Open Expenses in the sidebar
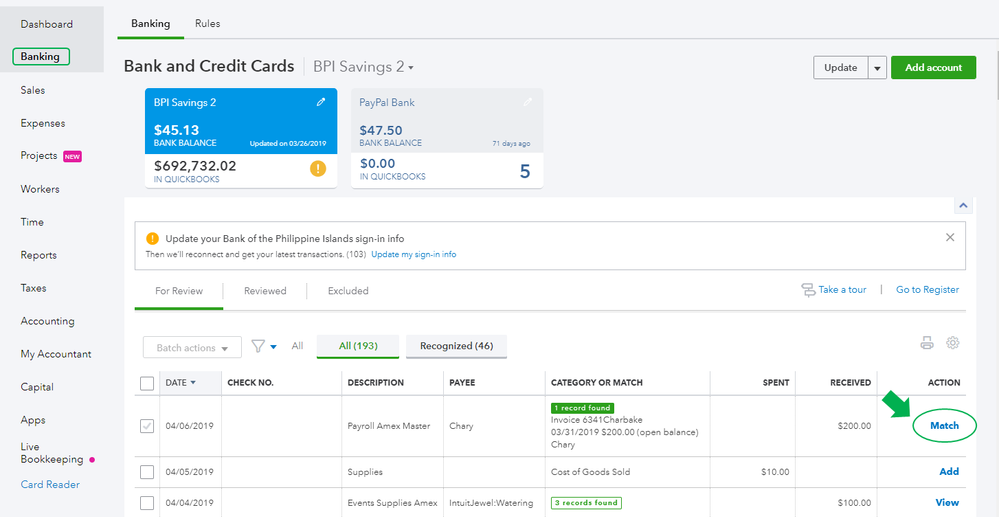The height and width of the screenshot is (517, 999). 43,123
